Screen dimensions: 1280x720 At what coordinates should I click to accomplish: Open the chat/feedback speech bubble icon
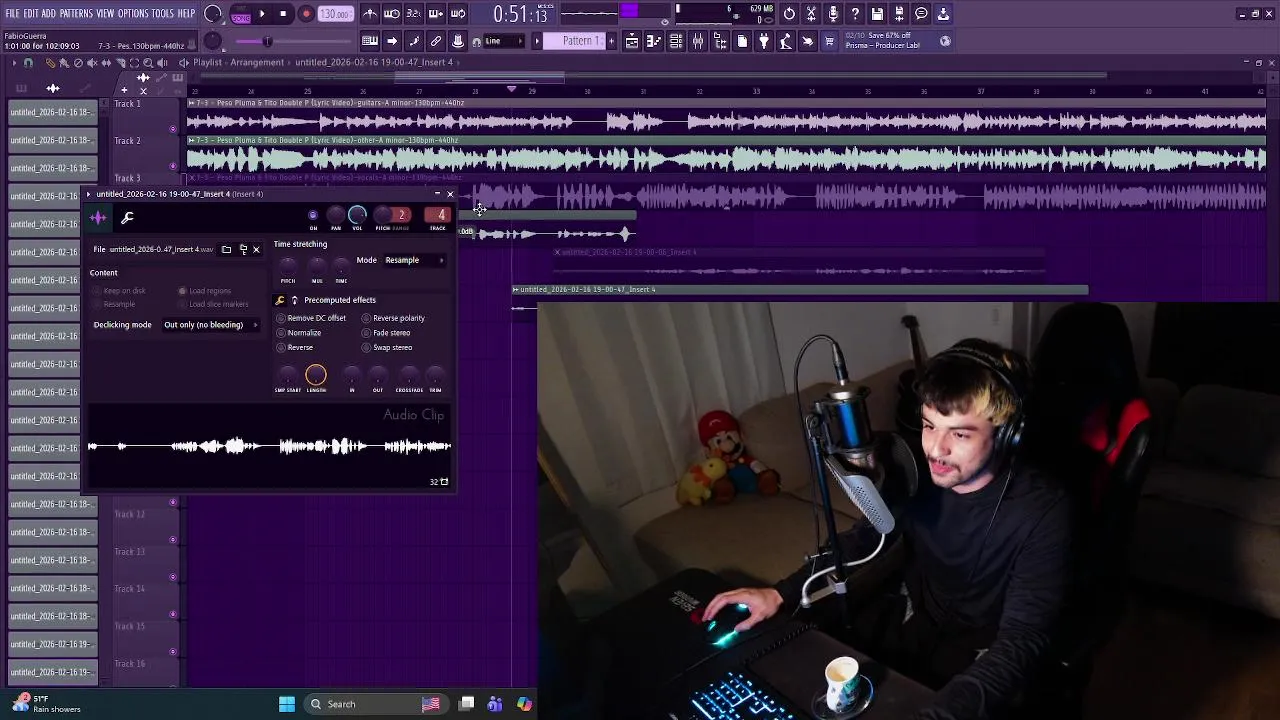click(x=921, y=14)
